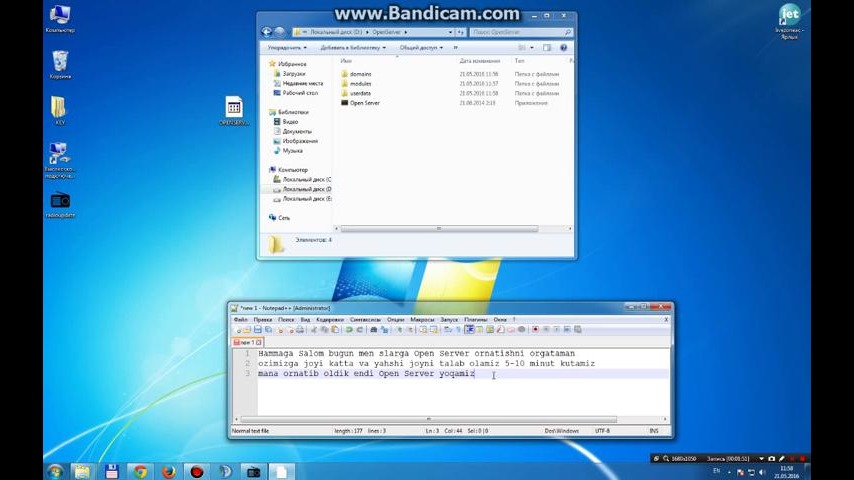Open the Кодировки menu in Notepad++

click(330, 319)
